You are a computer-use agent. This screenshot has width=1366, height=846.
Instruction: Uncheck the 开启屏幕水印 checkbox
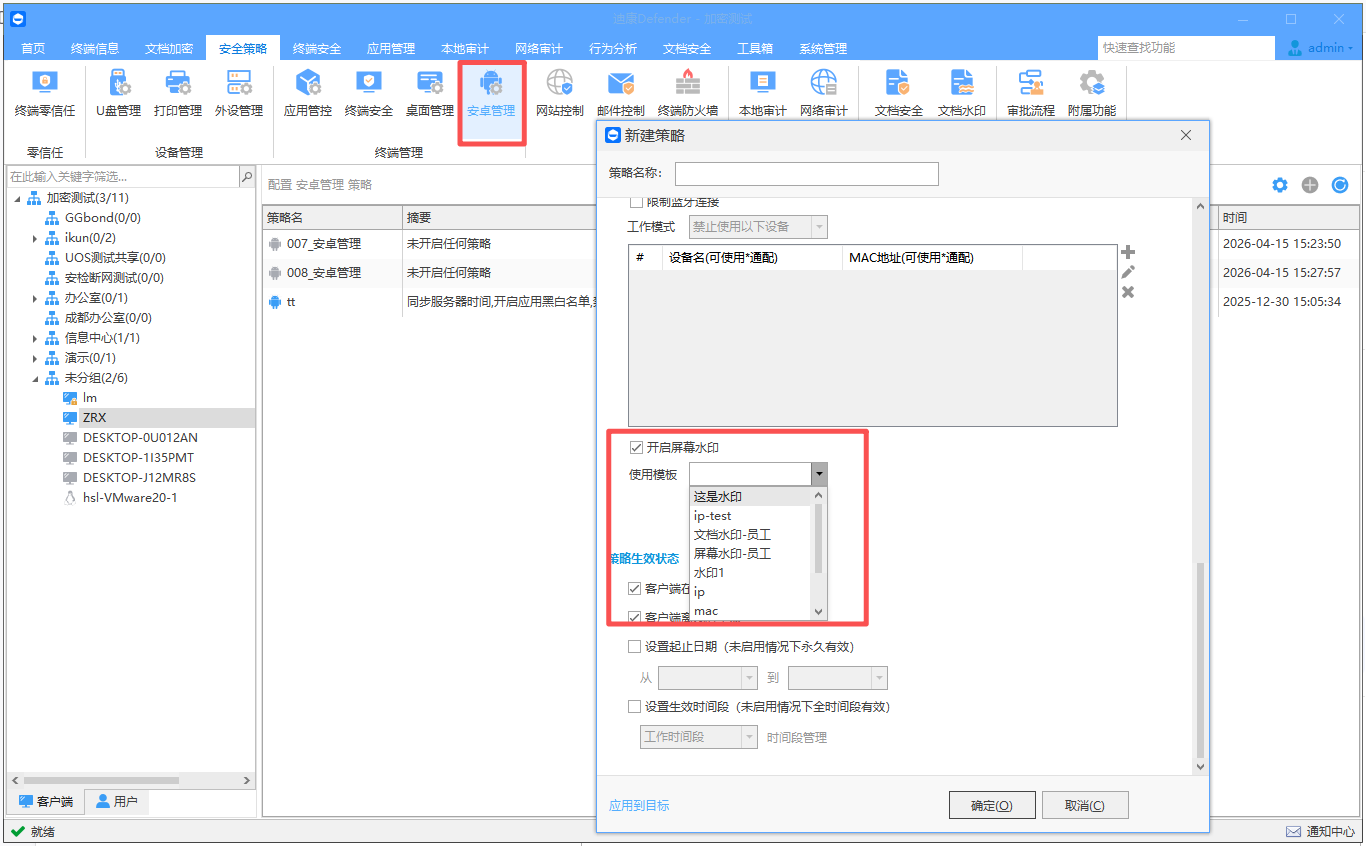point(635,447)
